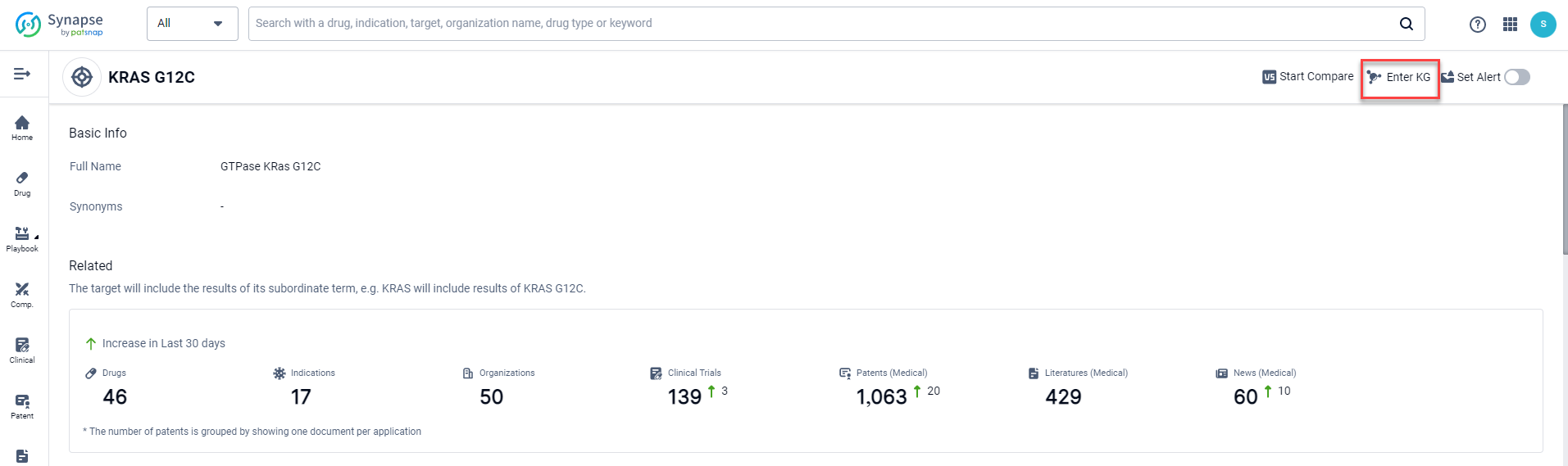The height and width of the screenshot is (466, 1568).
Task: Click the search magnifier icon
Action: tap(1406, 24)
